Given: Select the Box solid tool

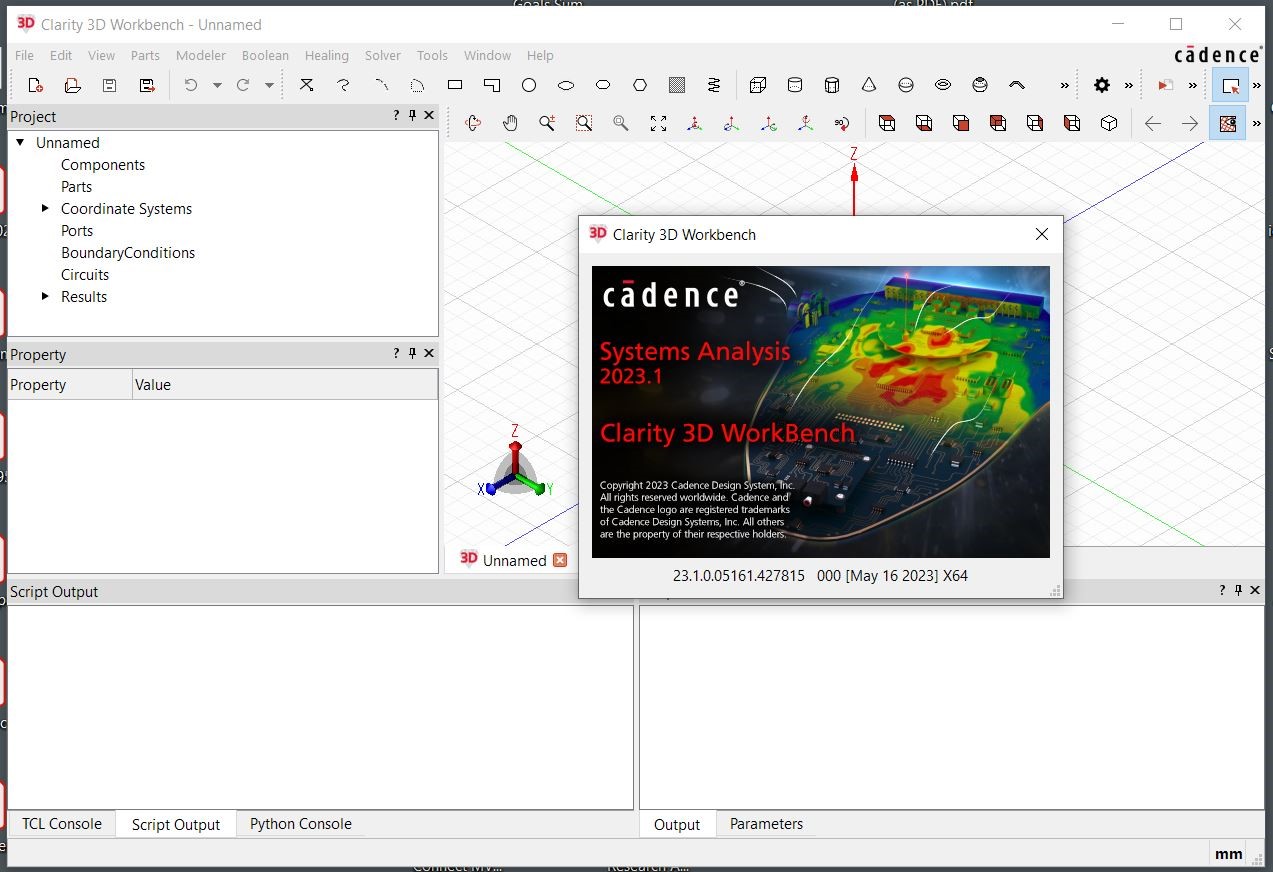Looking at the screenshot, I should pyautogui.click(x=758, y=86).
